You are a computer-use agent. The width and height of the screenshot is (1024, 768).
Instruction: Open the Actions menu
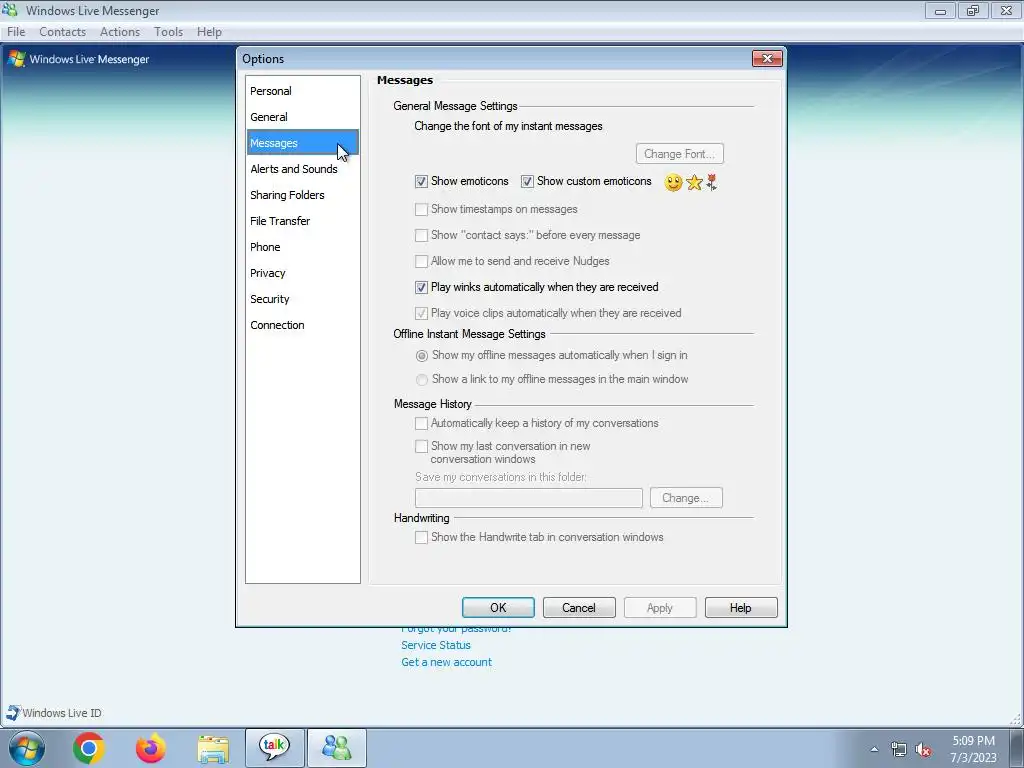pyautogui.click(x=120, y=31)
